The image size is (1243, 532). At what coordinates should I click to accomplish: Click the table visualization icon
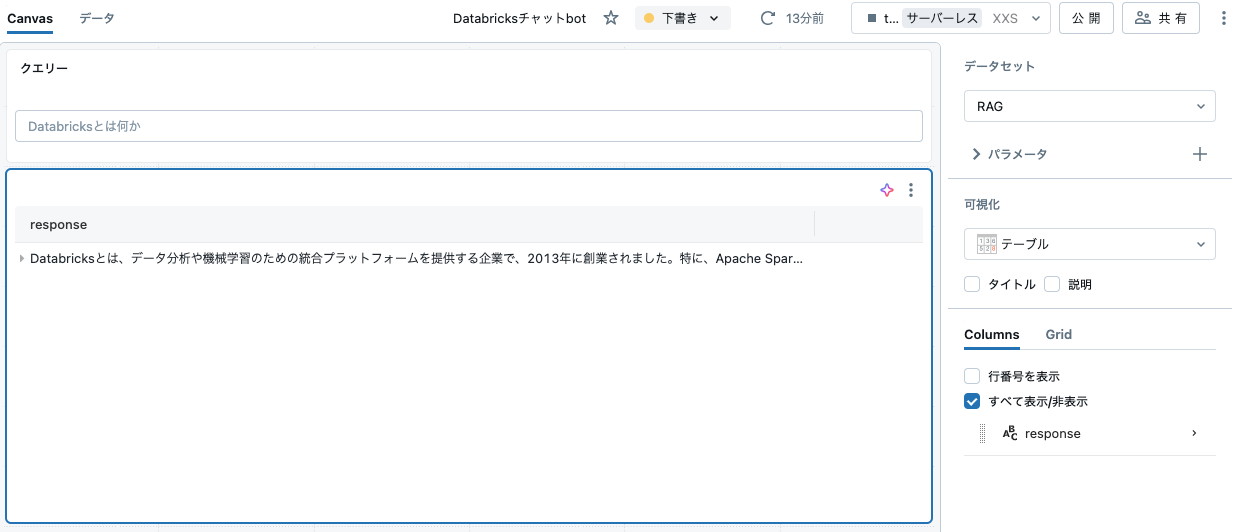pos(986,244)
